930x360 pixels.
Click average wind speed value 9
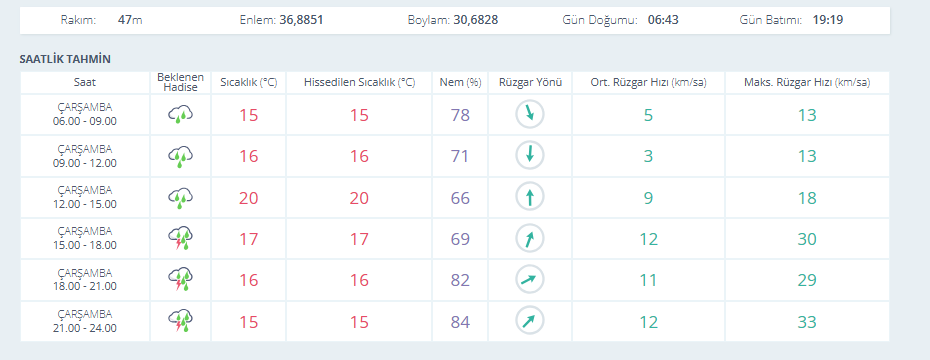click(648, 197)
